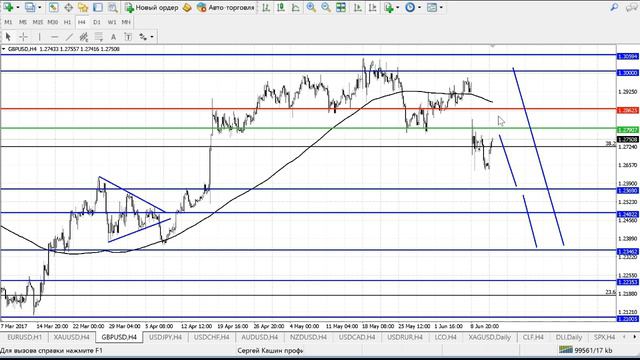The image size is (640, 360).
Task: Select the M1 timeframe
Action: tap(8, 22)
